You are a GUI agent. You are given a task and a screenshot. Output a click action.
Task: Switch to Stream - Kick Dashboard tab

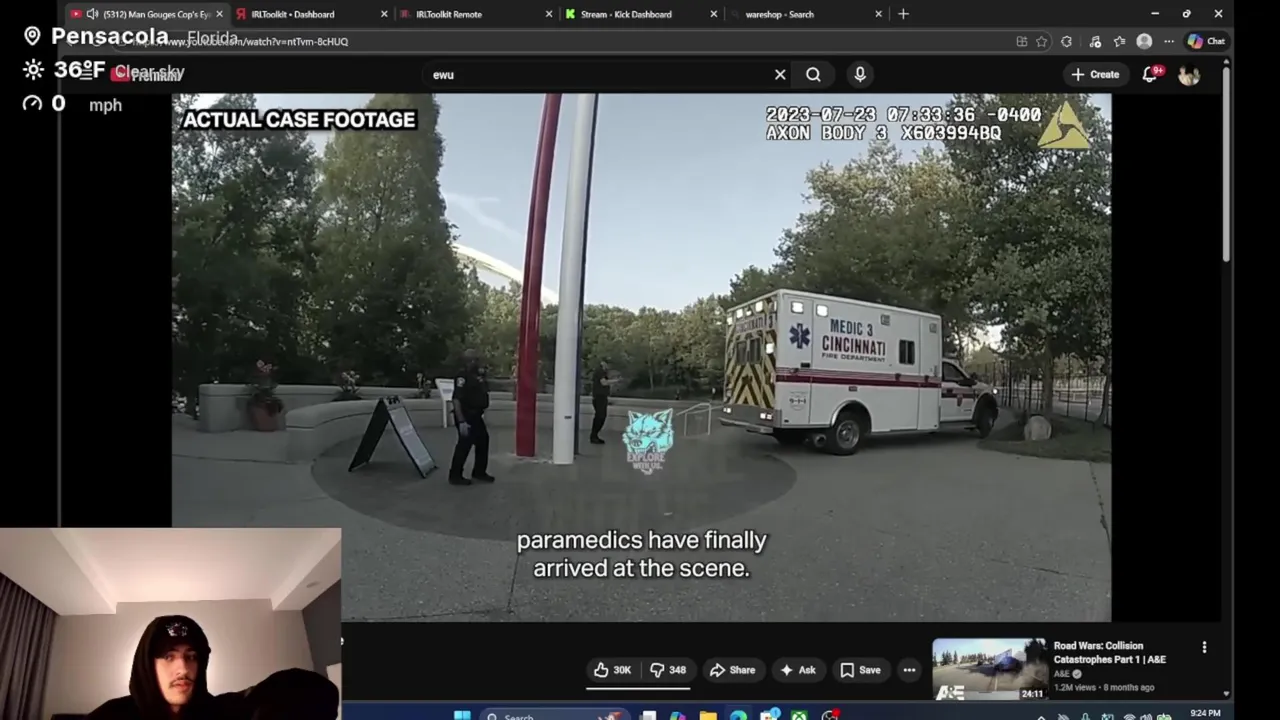click(x=640, y=14)
